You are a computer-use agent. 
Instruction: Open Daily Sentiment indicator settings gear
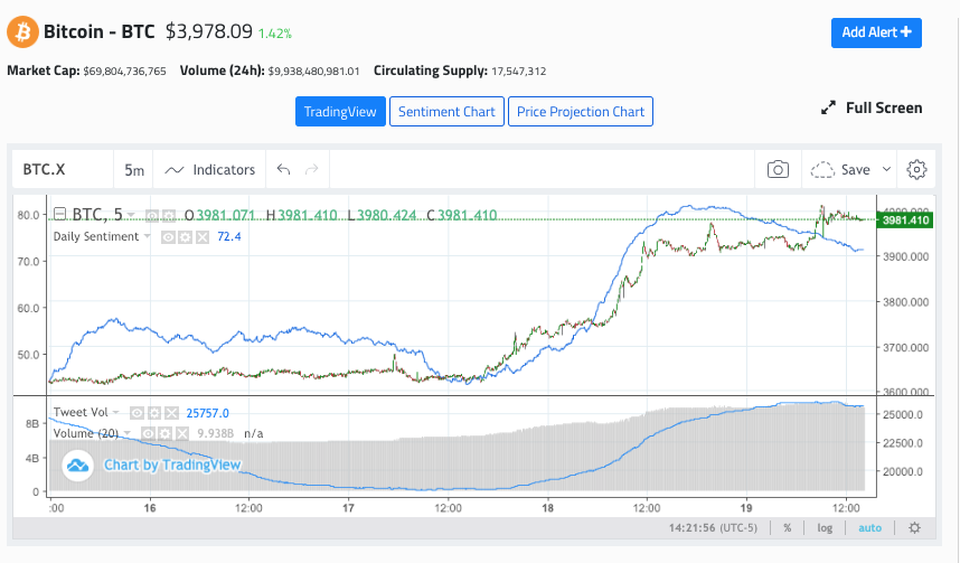point(185,237)
